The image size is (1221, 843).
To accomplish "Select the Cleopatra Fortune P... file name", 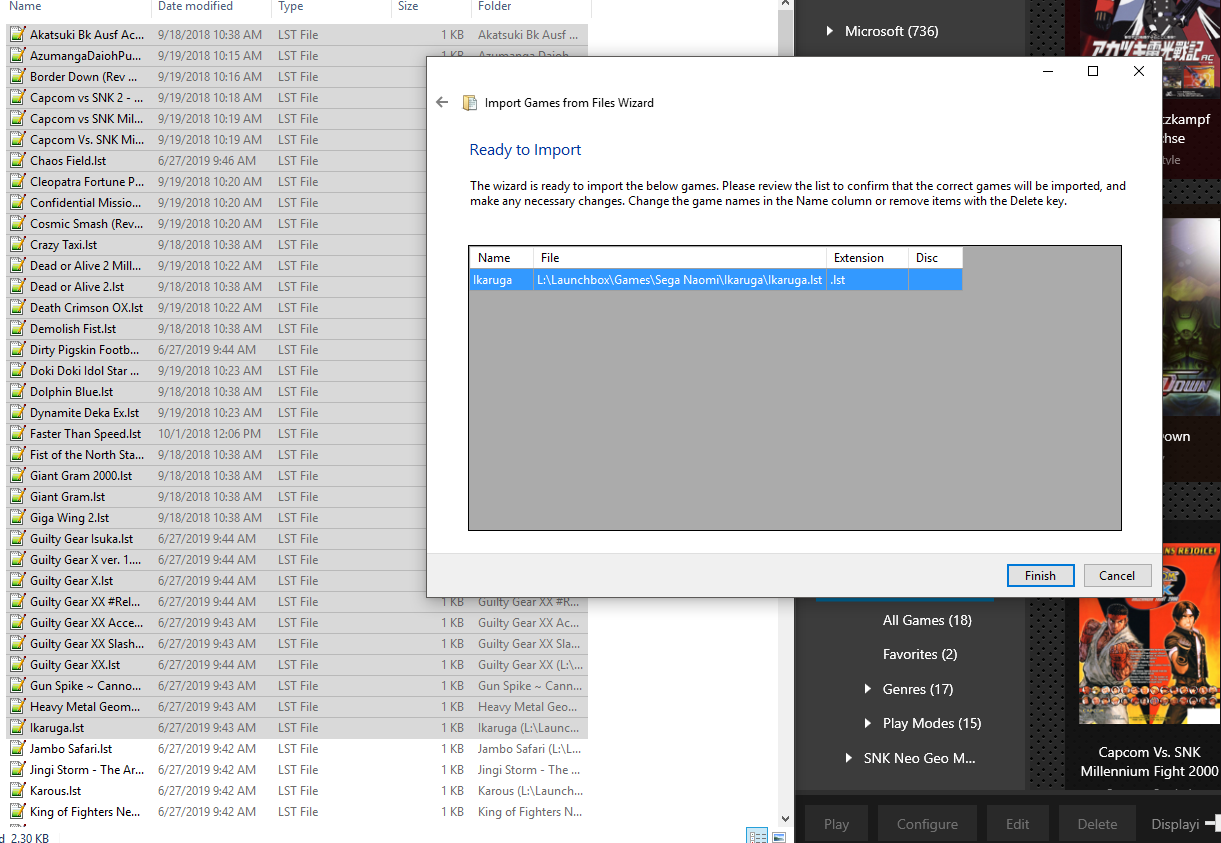I will [x=87, y=181].
